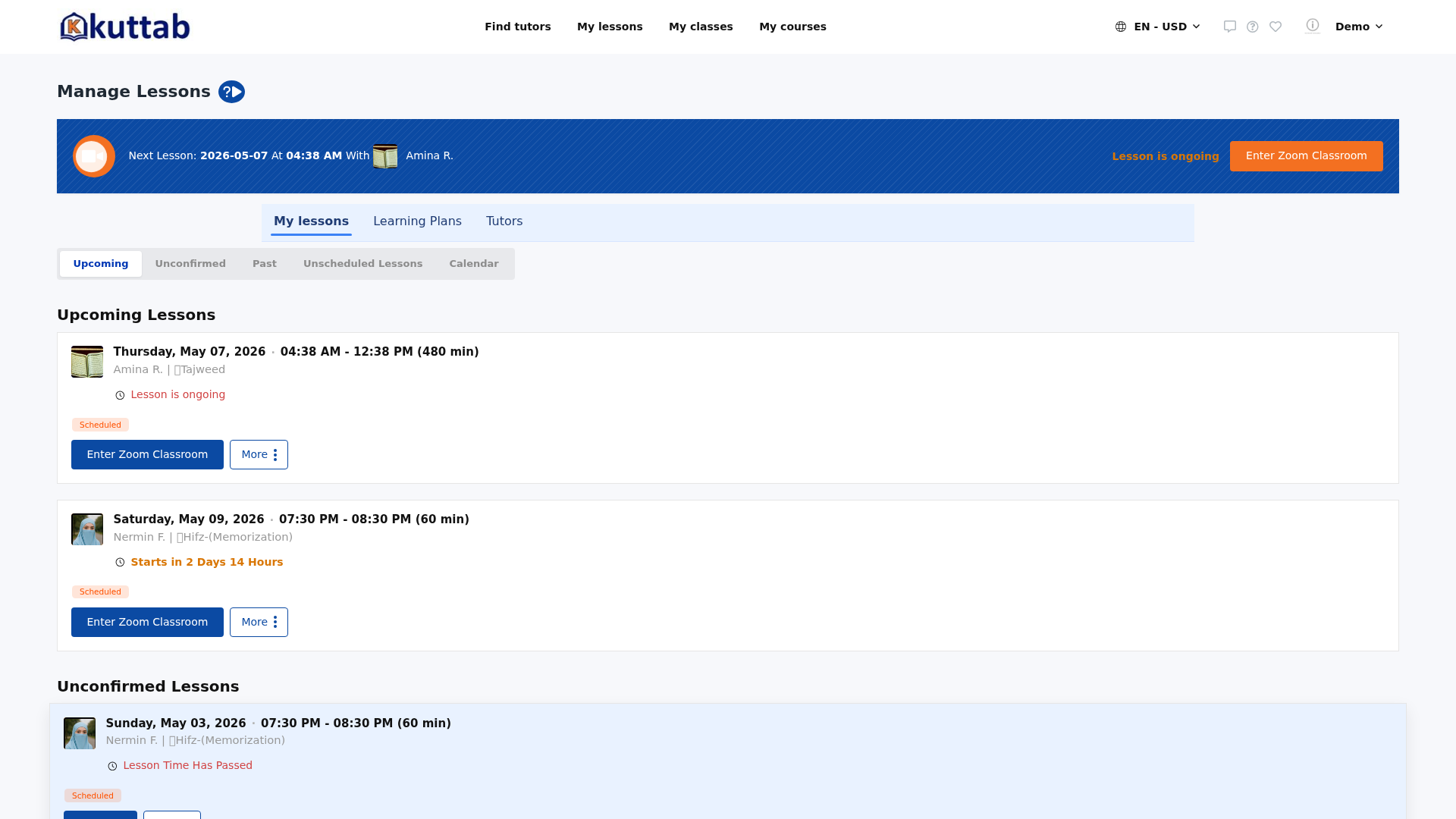Click the help question mark icon in header
The image size is (1456, 819).
[x=1253, y=27]
